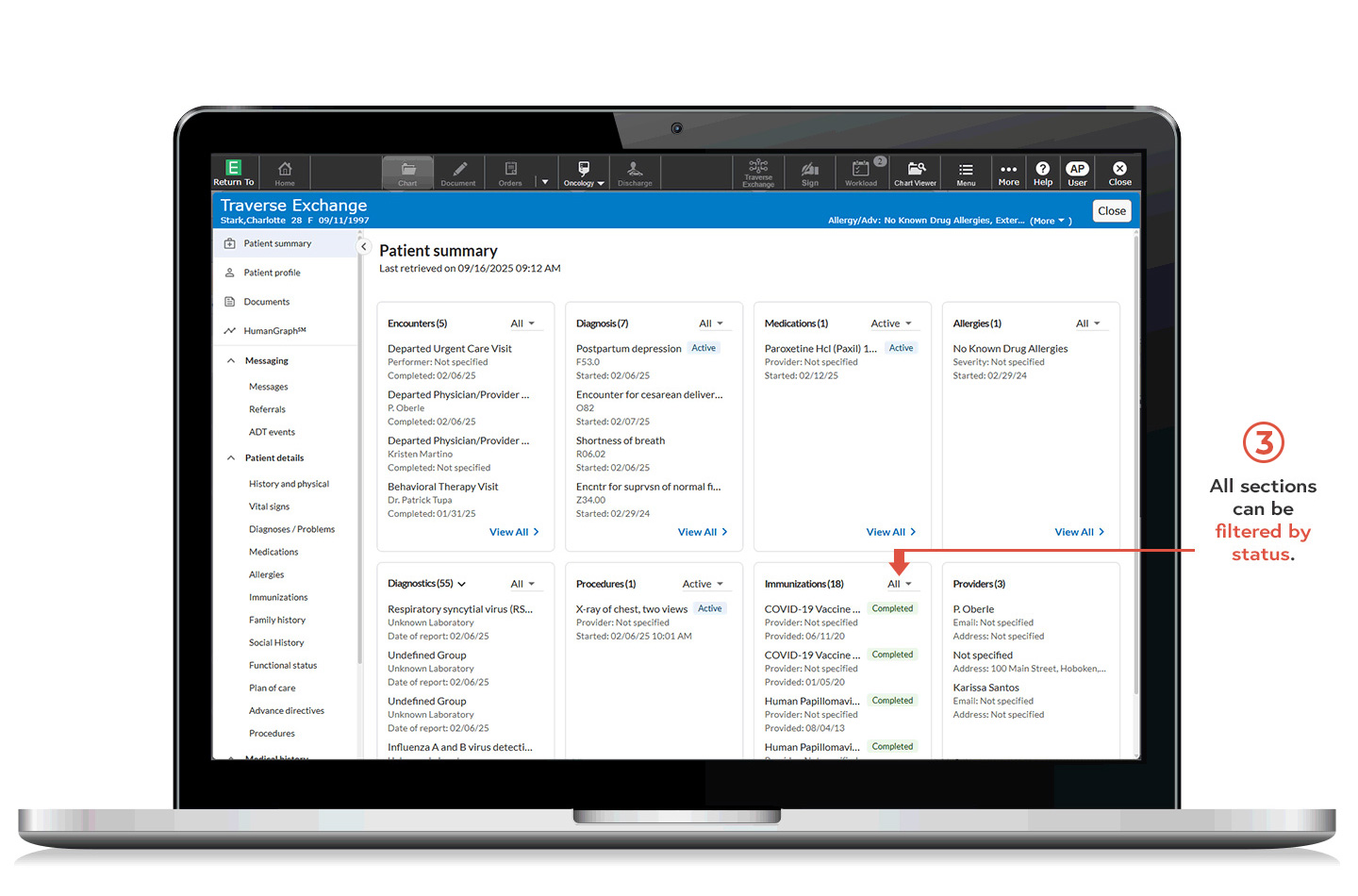
Task: Launch the Chart Viewer tool
Action: click(x=915, y=173)
